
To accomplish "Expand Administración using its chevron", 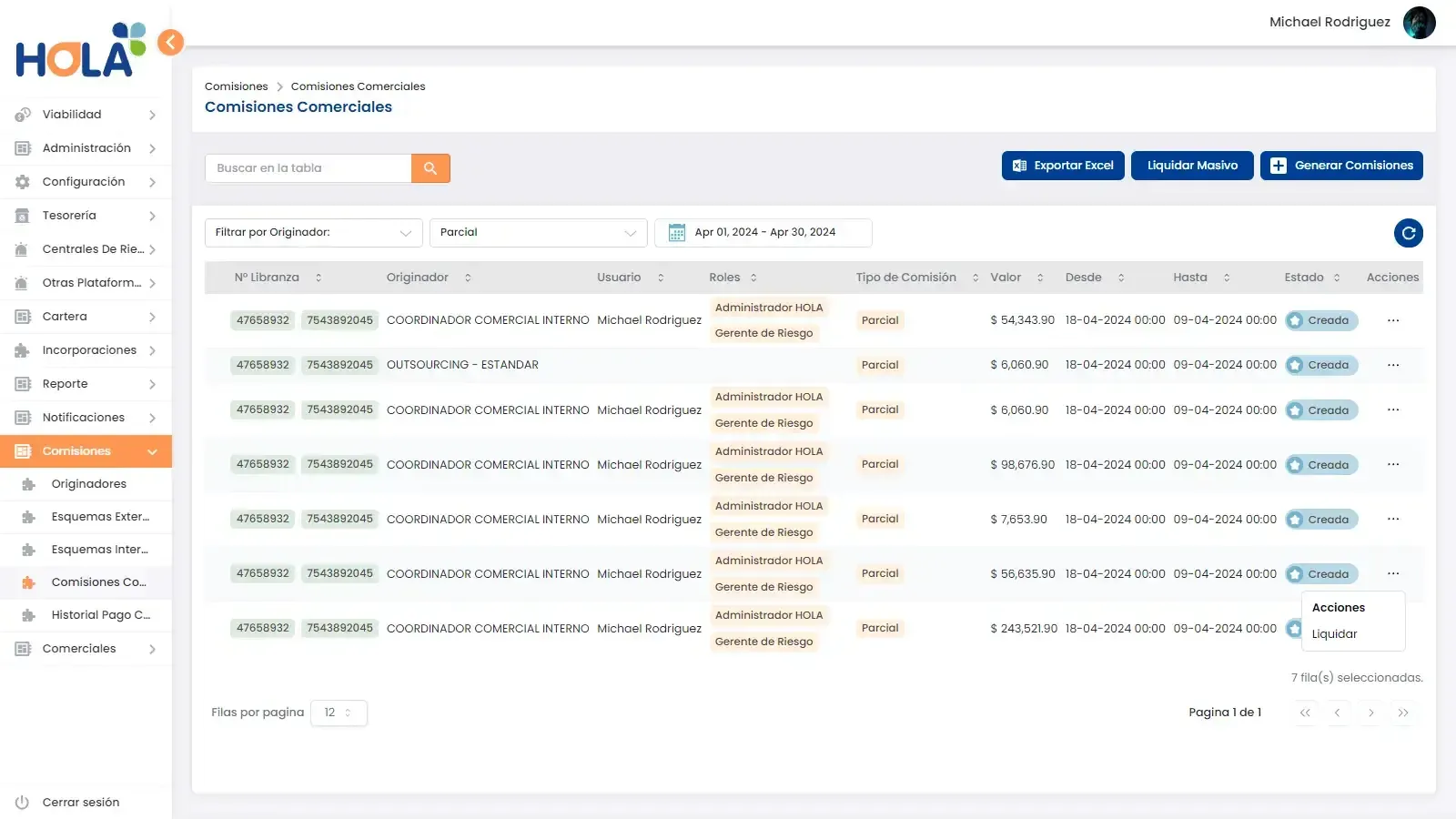I will [x=152, y=148].
